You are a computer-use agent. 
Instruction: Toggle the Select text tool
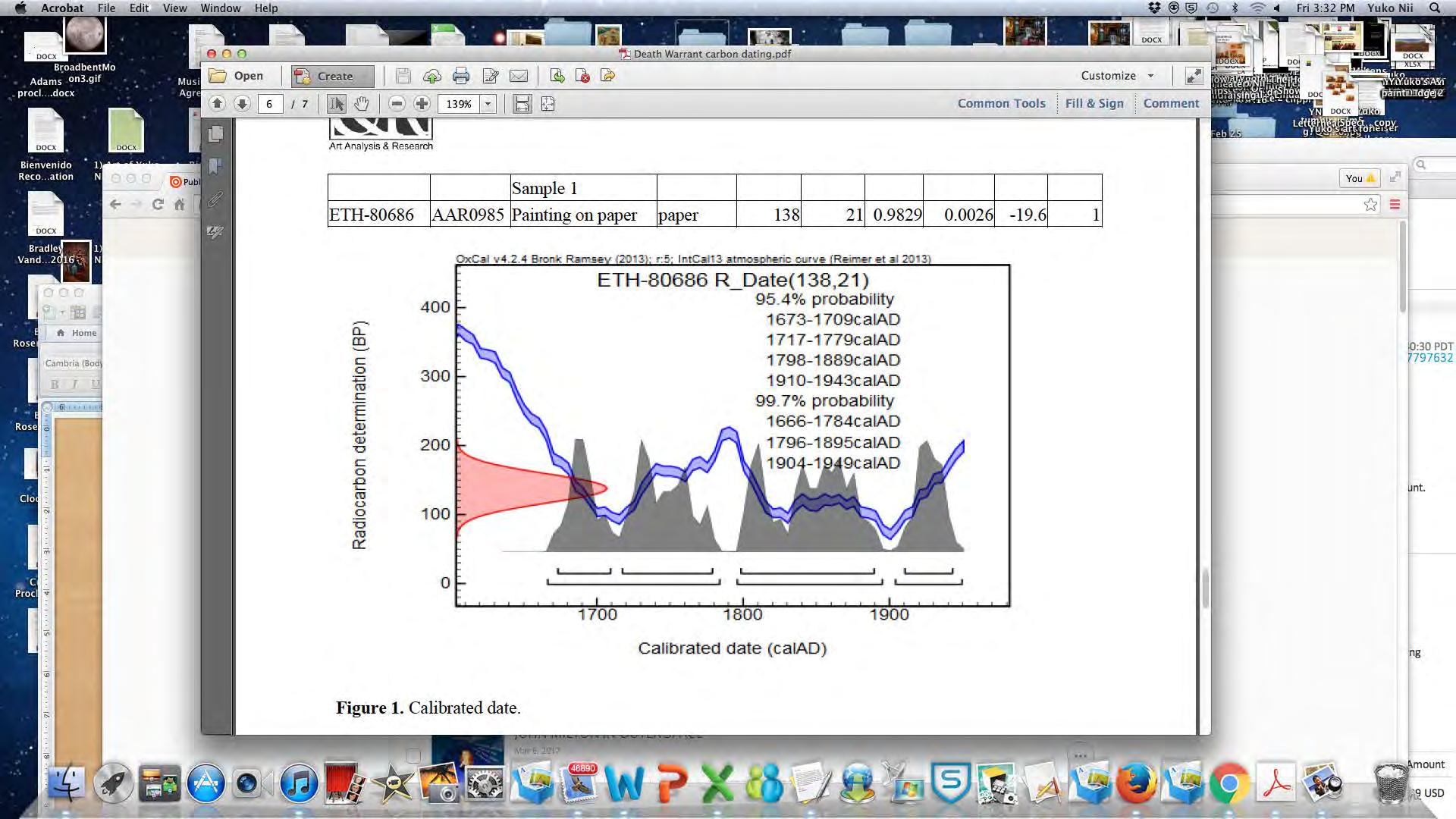pyautogui.click(x=337, y=104)
